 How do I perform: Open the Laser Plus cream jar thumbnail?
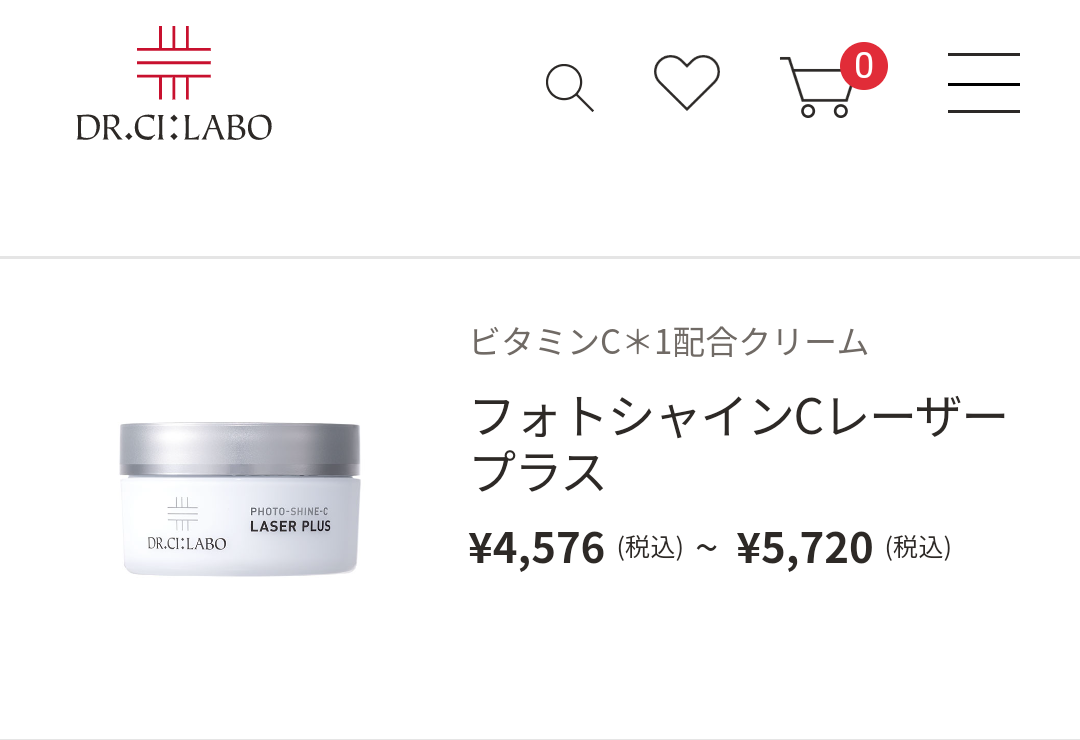click(240, 499)
